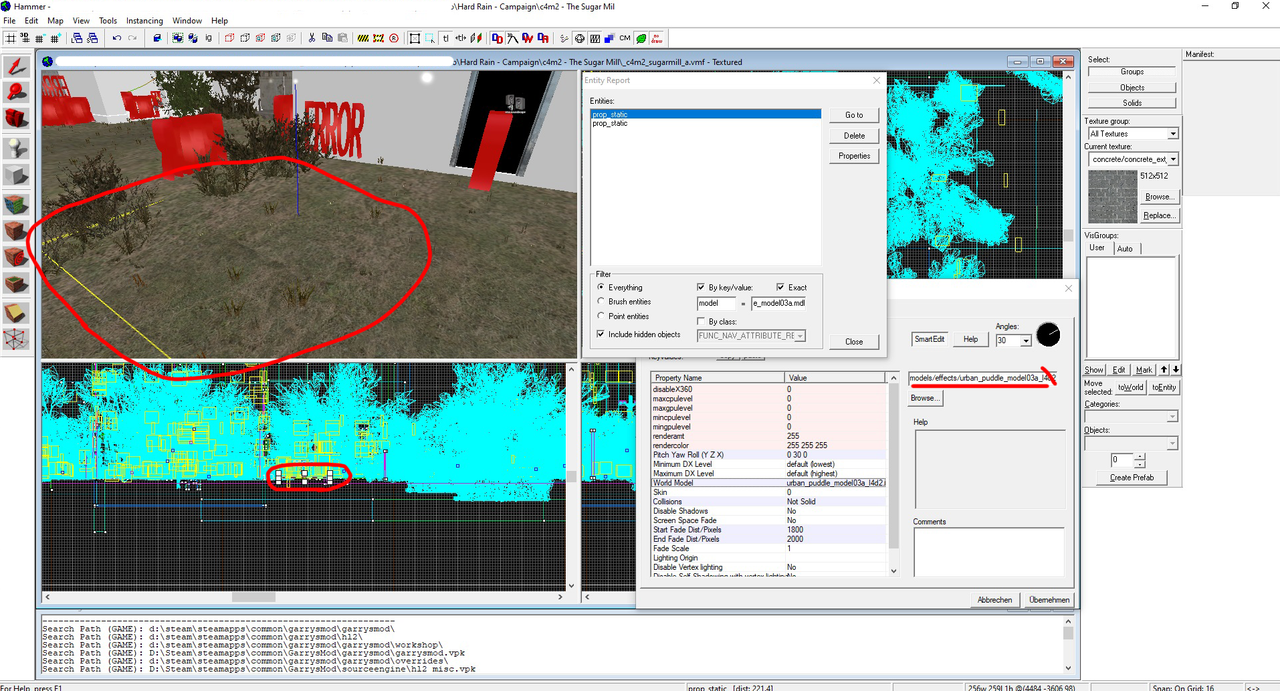This screenshot has width=1280, height=691.
Task: Click the larger grid toolbar icon
Action: [x=56, y=38]
